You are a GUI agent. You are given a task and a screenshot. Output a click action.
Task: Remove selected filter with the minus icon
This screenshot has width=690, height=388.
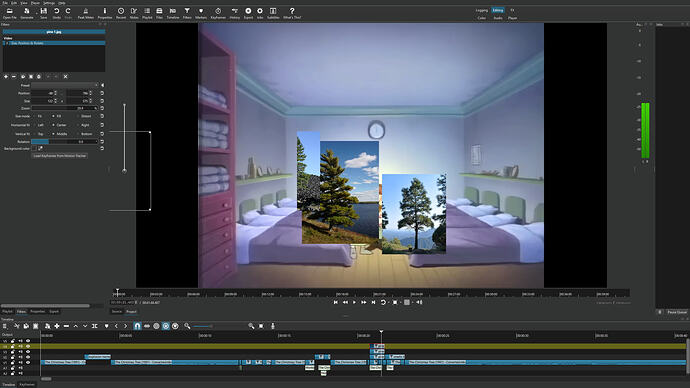point(14,77)
